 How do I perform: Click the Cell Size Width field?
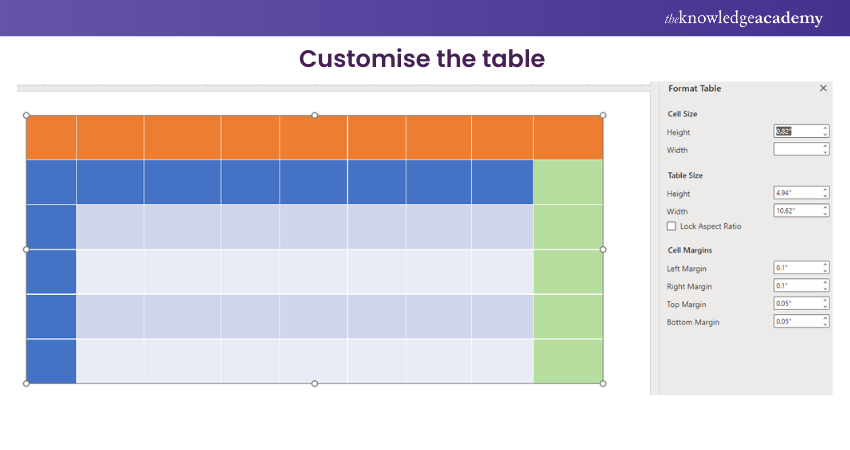coord(797,149)
